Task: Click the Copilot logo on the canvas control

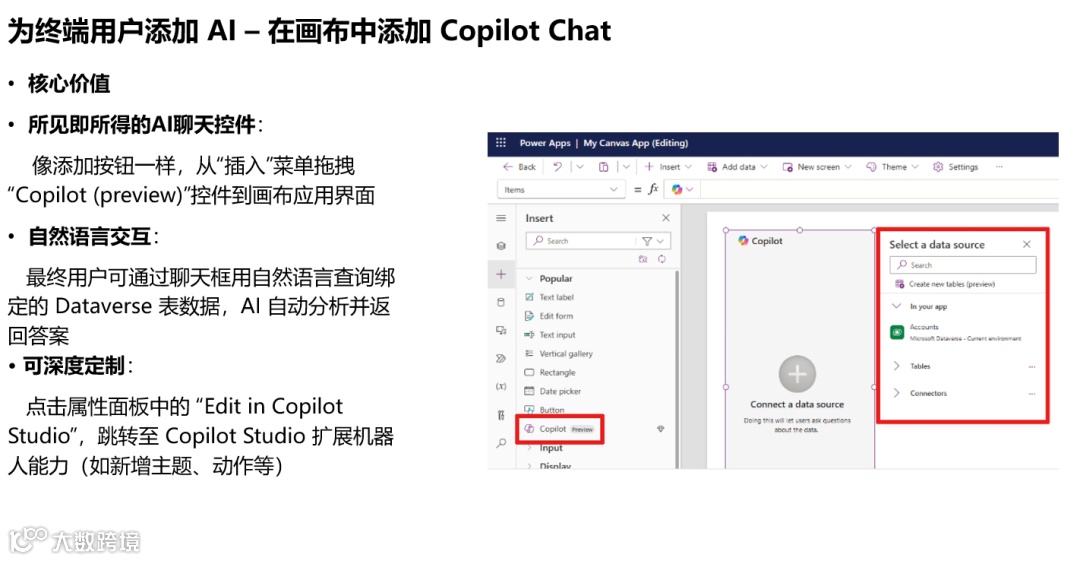Action: tap(743, 241)
